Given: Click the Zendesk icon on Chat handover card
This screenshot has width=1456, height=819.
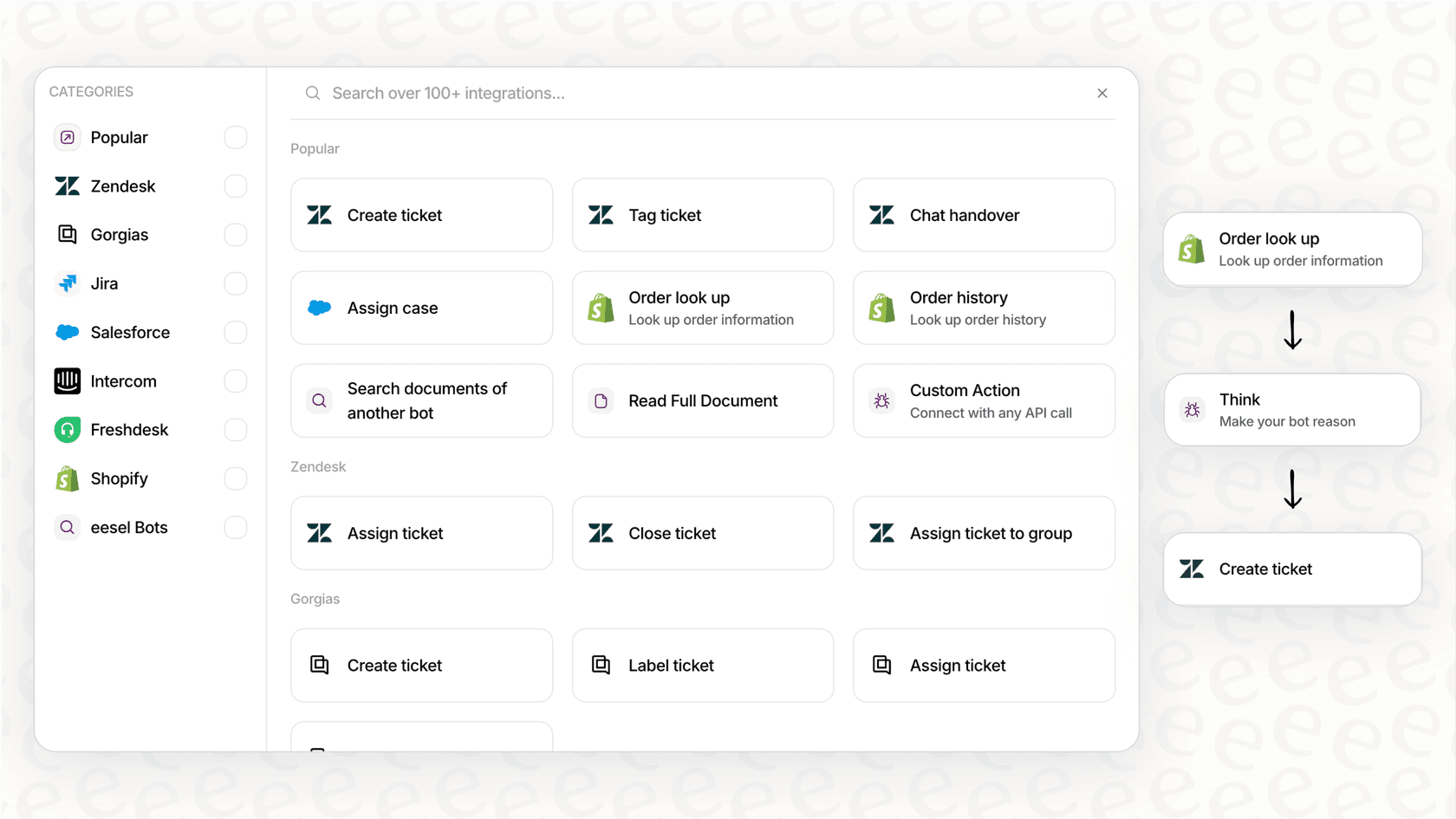Looking at the screenshot, I should coord(881,215).
